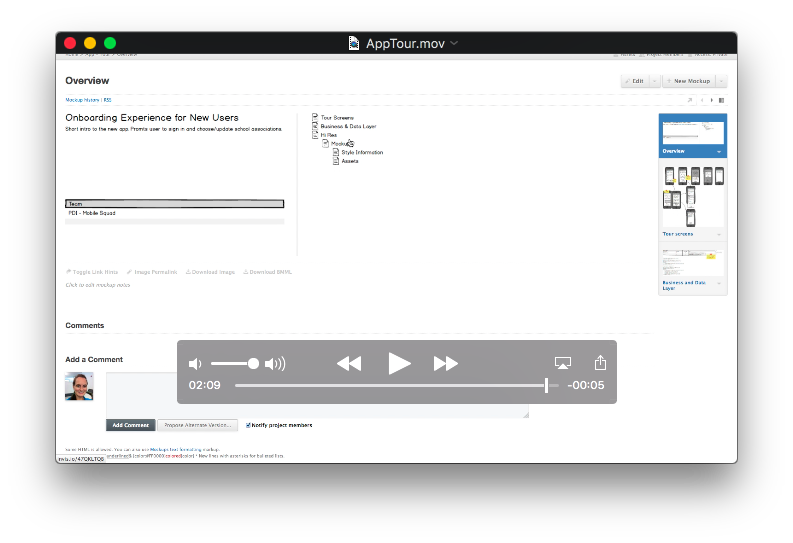The image size is (793, 543).
Task: Select the Overview thumbnail in the sidebar
Action: point(693,133)
